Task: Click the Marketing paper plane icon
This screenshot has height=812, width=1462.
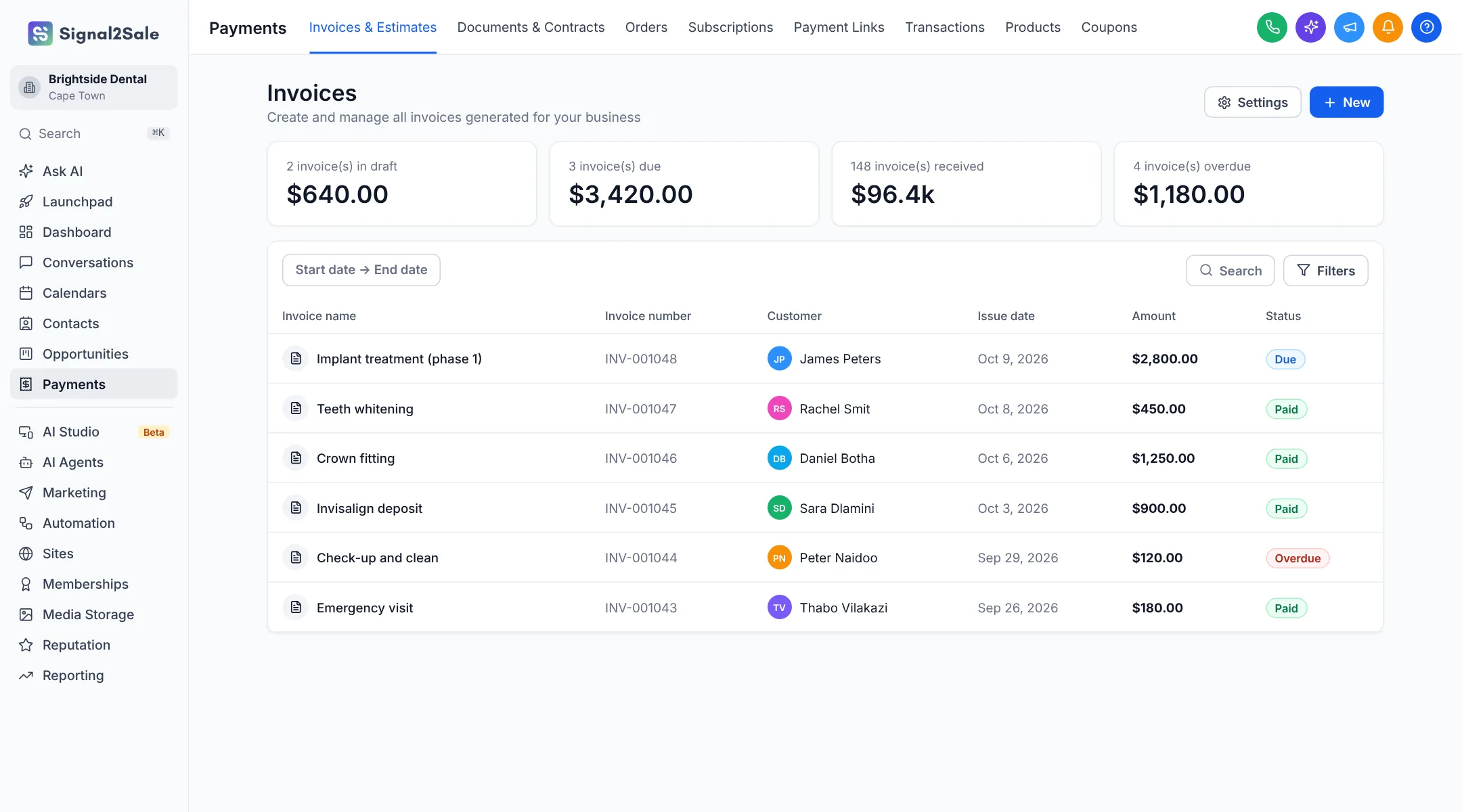Action: 26,493
